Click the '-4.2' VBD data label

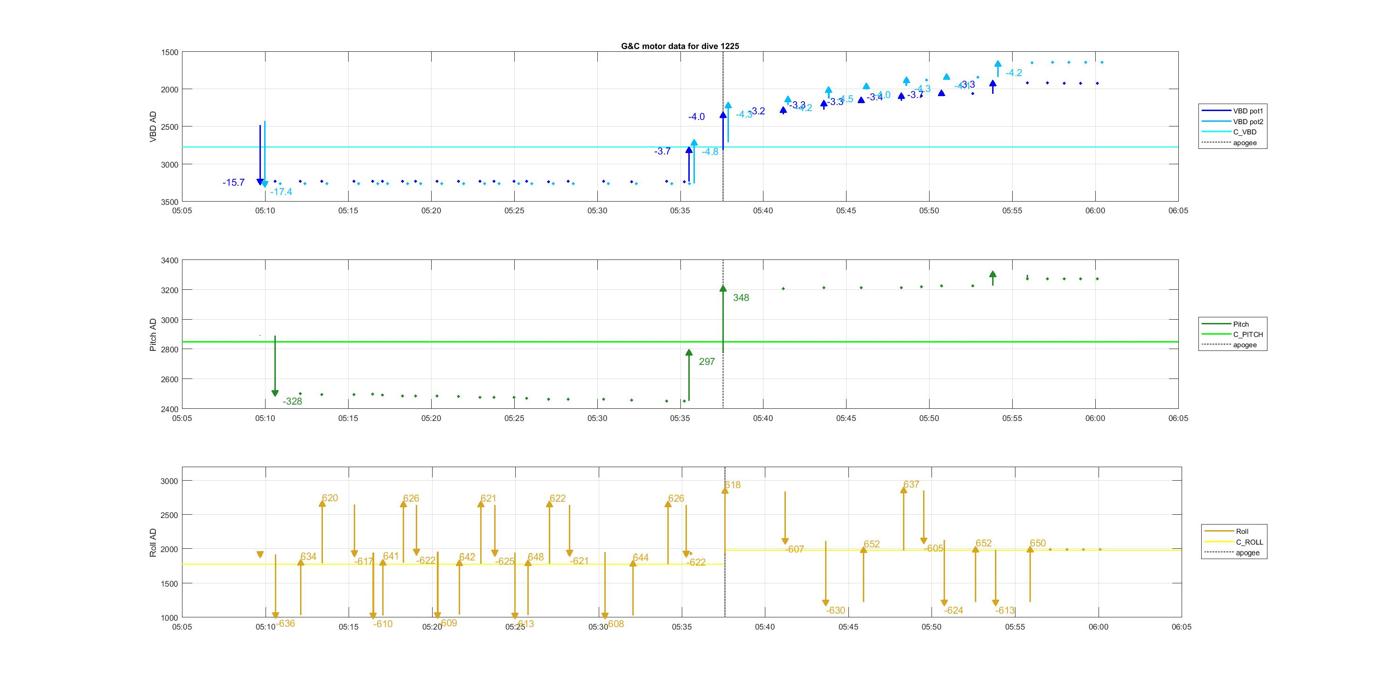click(1014, 73)
